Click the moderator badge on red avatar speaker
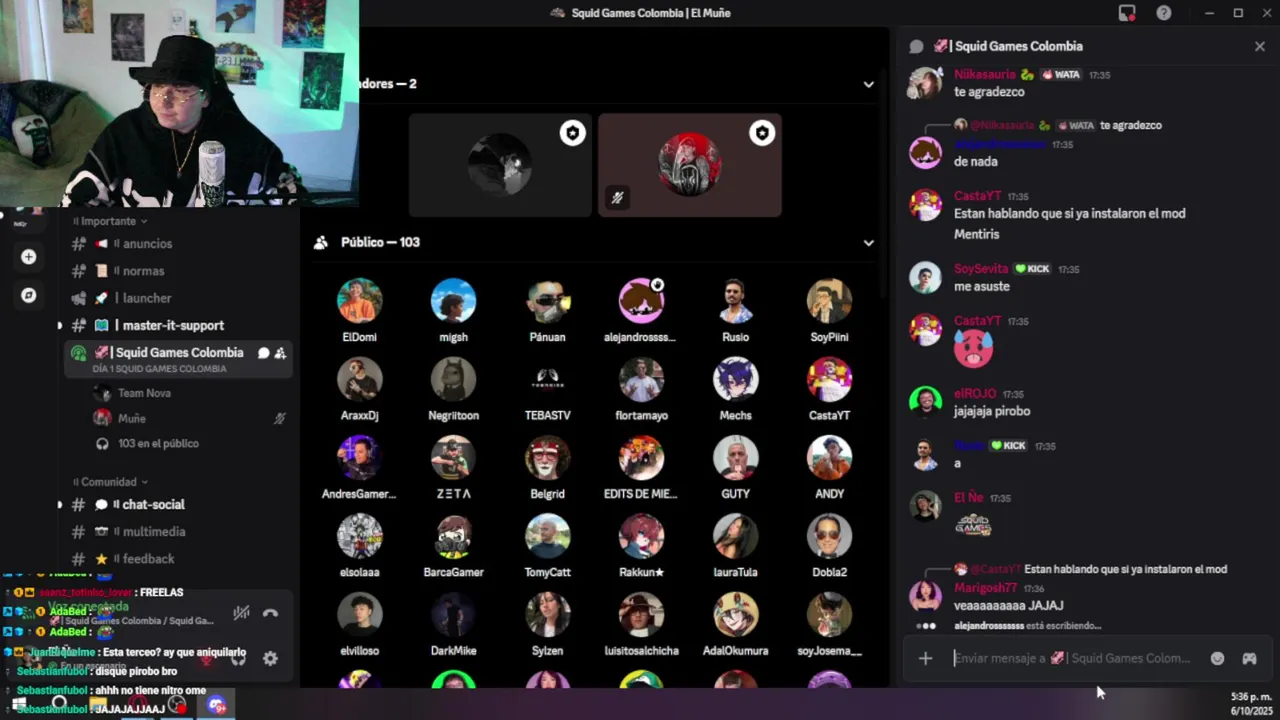This screenshot has width=1280, height=720. 762,133
